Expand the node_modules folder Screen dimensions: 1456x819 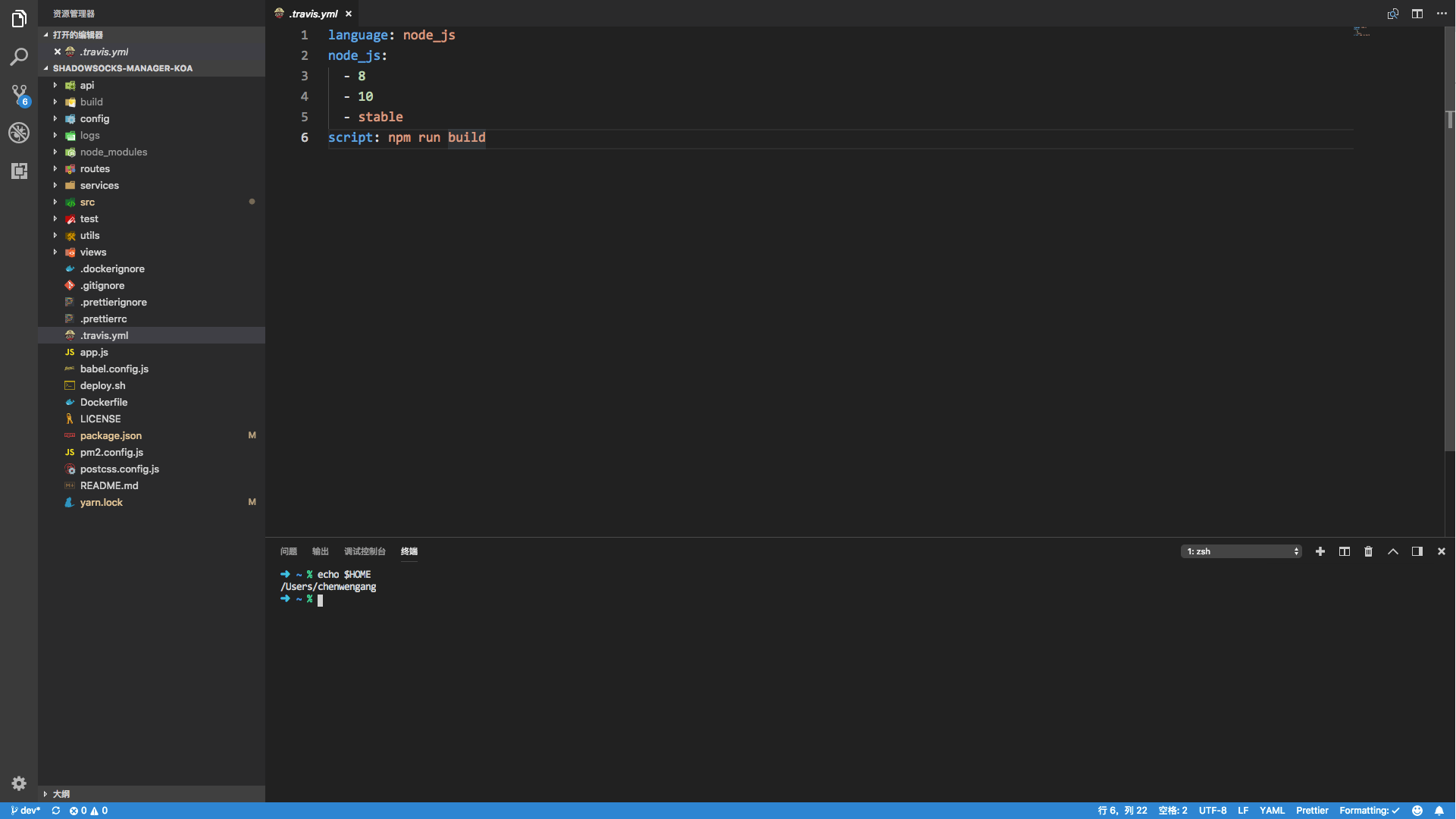(113, 152)
